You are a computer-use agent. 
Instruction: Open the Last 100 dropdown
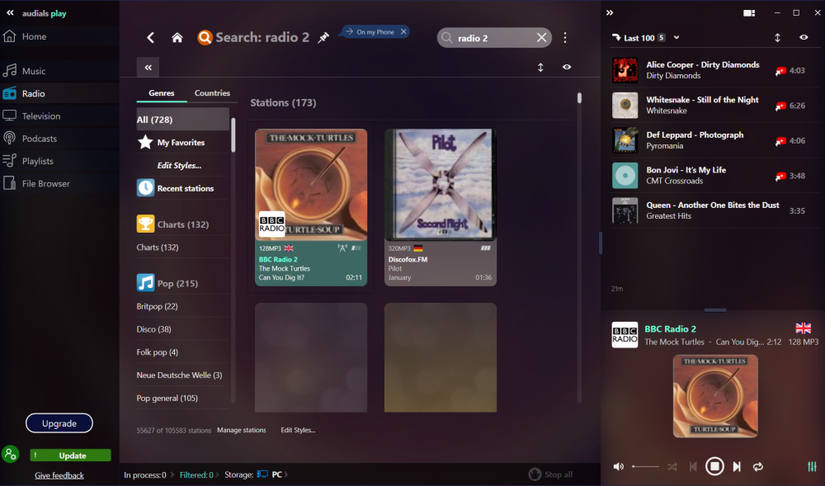tap(676, 37)
